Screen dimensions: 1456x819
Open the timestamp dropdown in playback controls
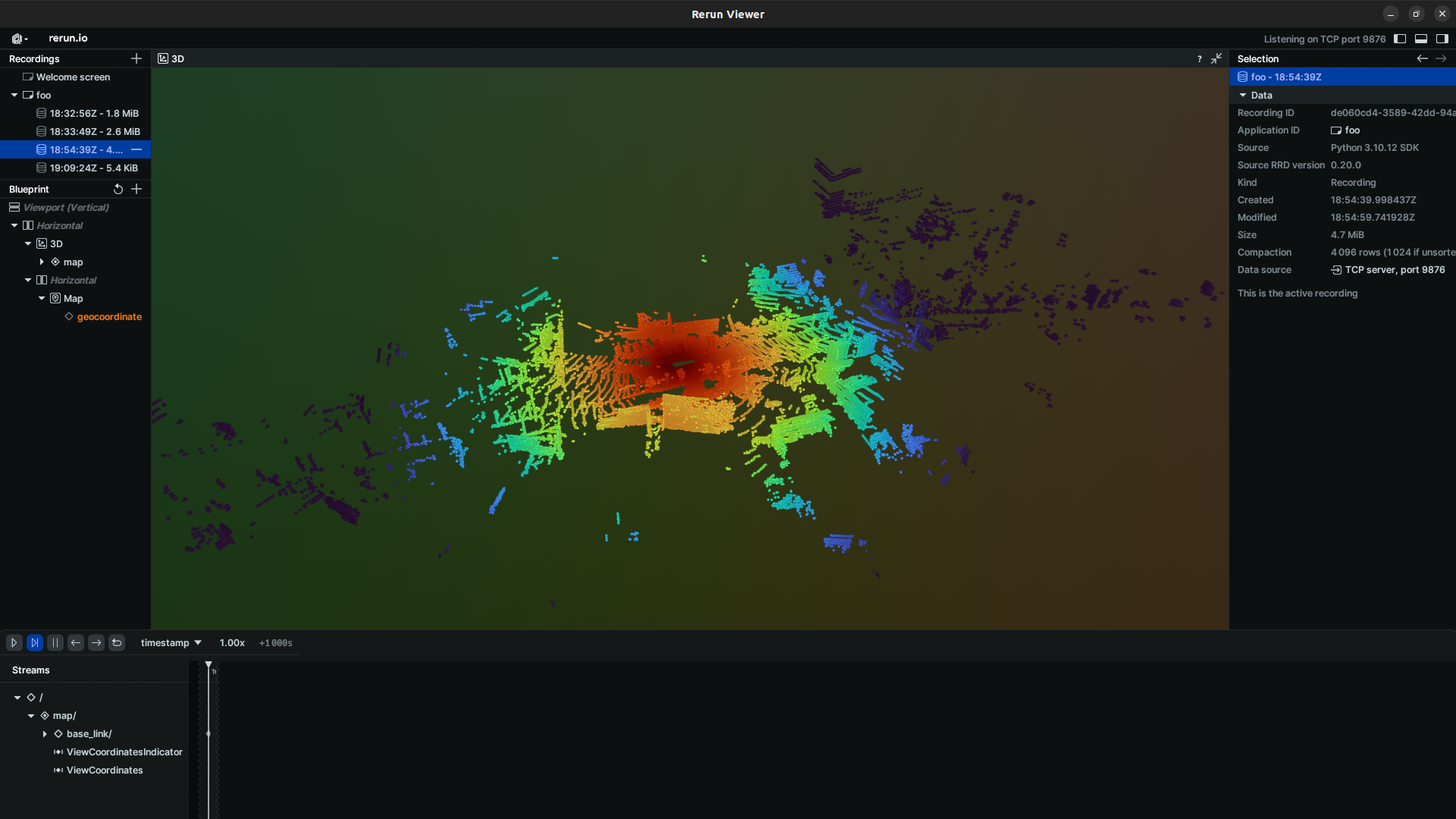click(x=170, y=642)
